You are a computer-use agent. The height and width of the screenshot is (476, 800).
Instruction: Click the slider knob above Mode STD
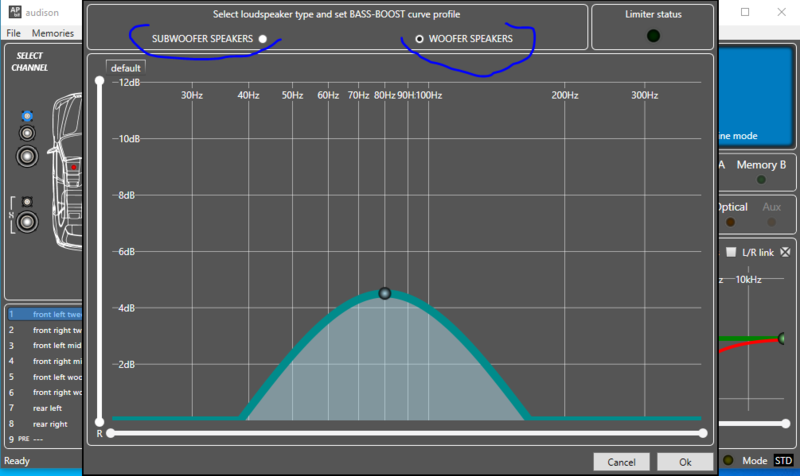[x=785, y=423]
